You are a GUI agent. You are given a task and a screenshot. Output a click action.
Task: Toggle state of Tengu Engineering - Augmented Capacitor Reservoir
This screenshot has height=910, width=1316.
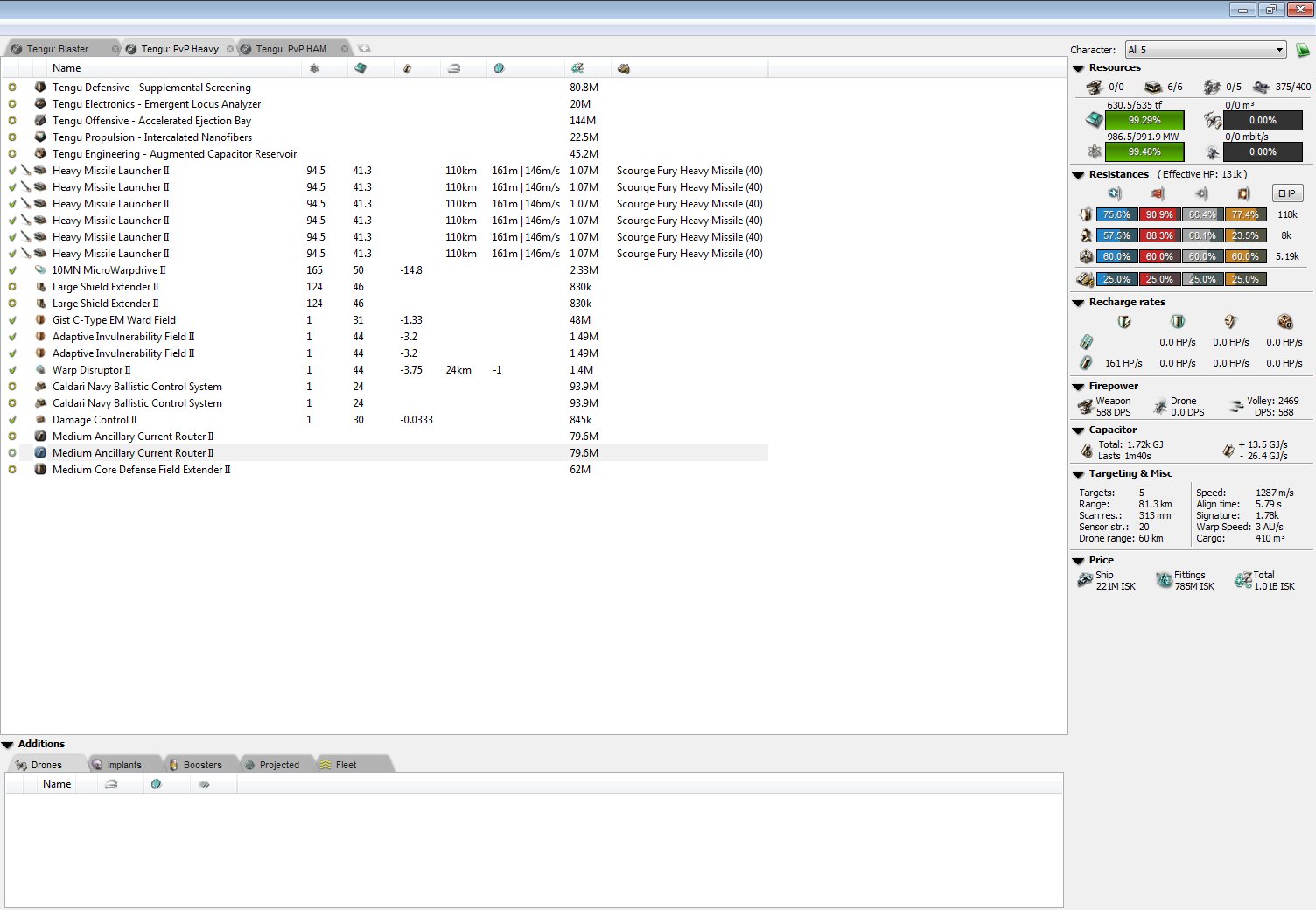click(x=12, y=154)
